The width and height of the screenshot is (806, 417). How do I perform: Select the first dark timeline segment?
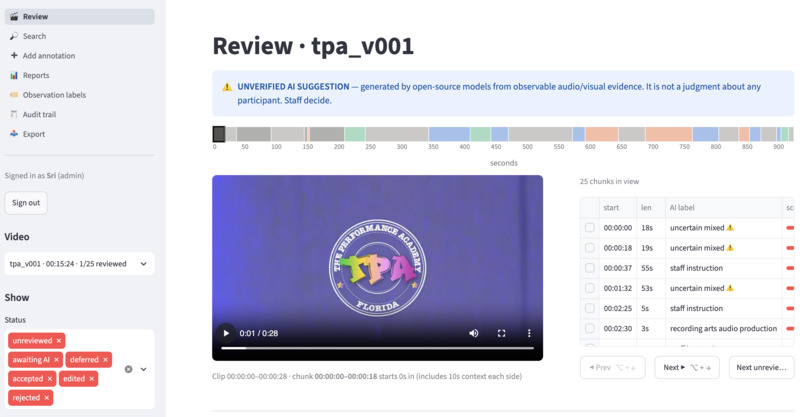point(219,134)
